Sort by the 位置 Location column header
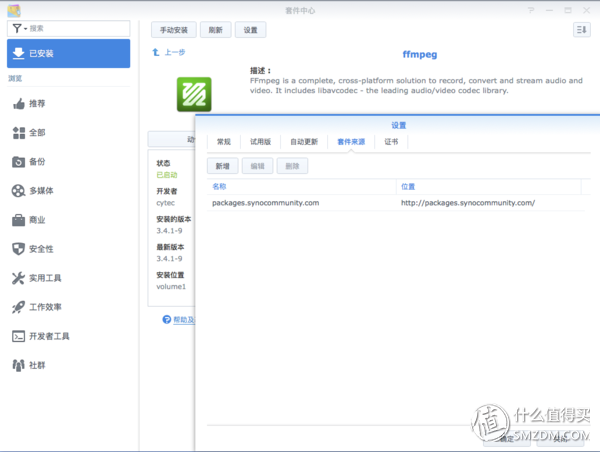 [489, 186]
